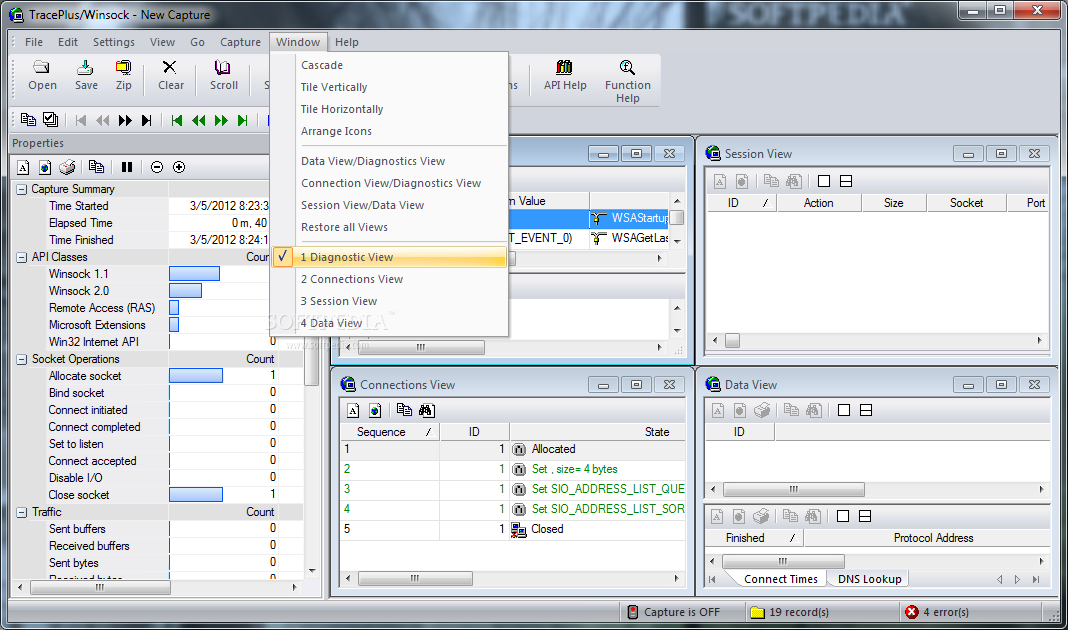This screenshot has width=1068, height=630.
Task: Open the Capture menu
Action: click(x=240, y=42)
